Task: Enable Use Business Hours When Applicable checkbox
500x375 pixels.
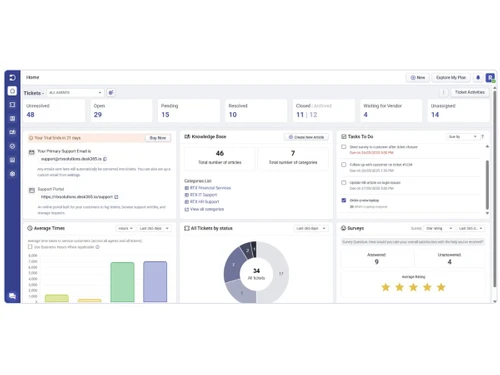Action: (30, 247)
